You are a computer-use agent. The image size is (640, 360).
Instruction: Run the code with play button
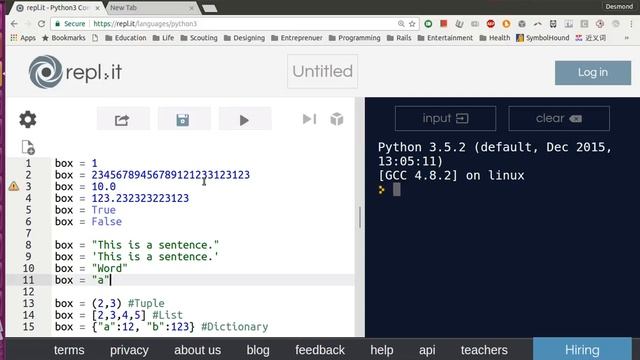tap(245, 120)
